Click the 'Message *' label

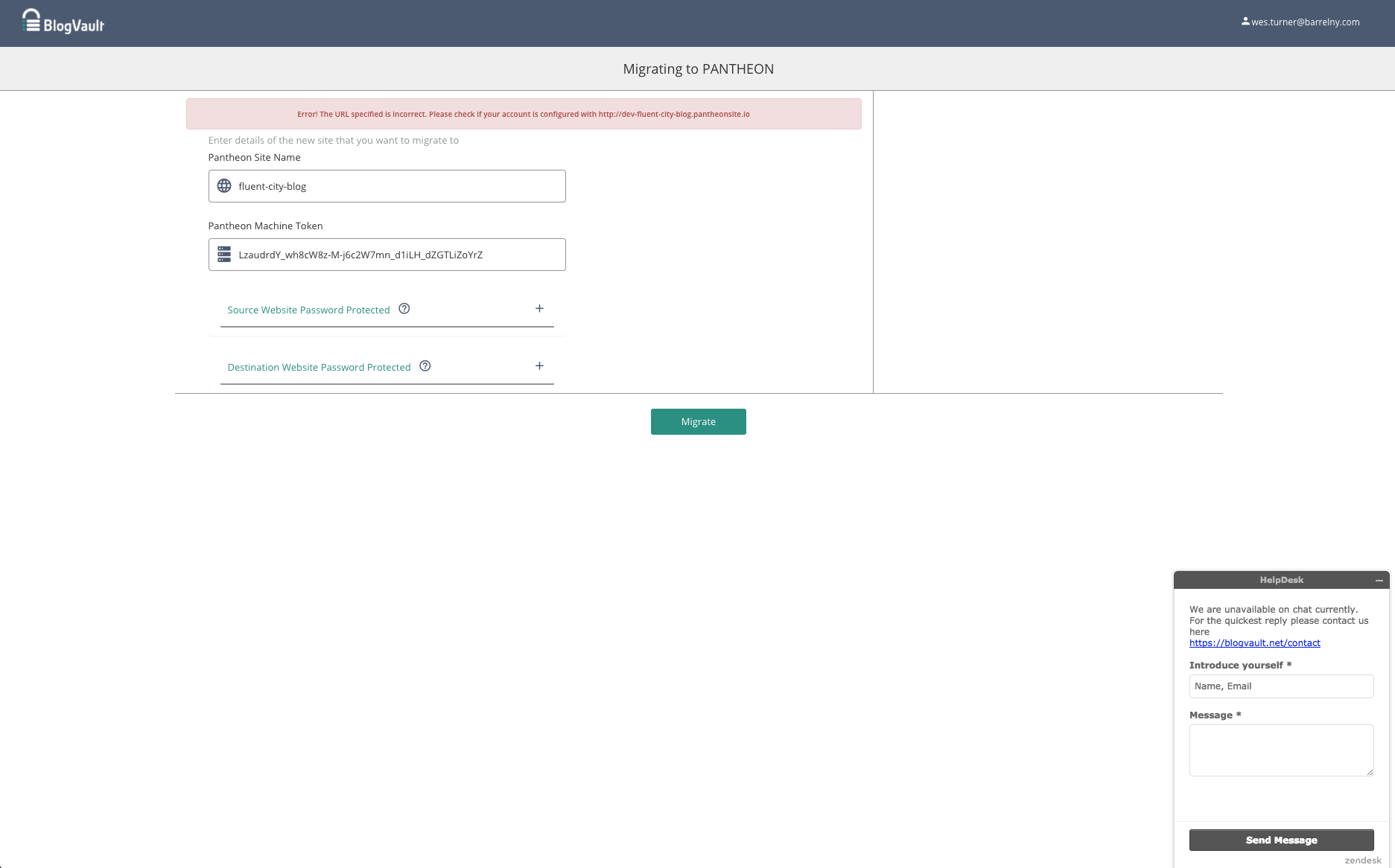[x=1216, y=715]
